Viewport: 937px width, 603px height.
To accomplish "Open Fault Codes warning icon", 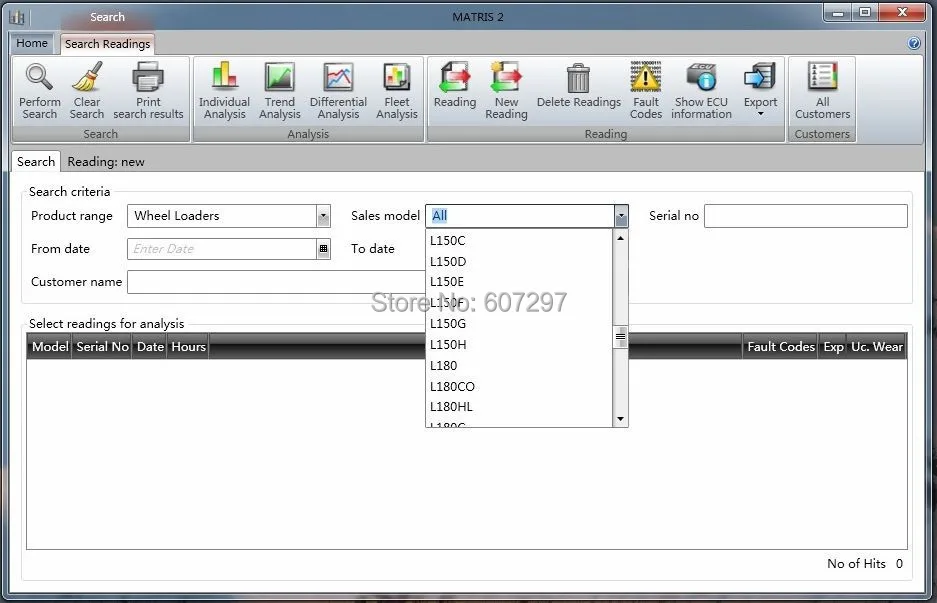I will tap(645, 78).
